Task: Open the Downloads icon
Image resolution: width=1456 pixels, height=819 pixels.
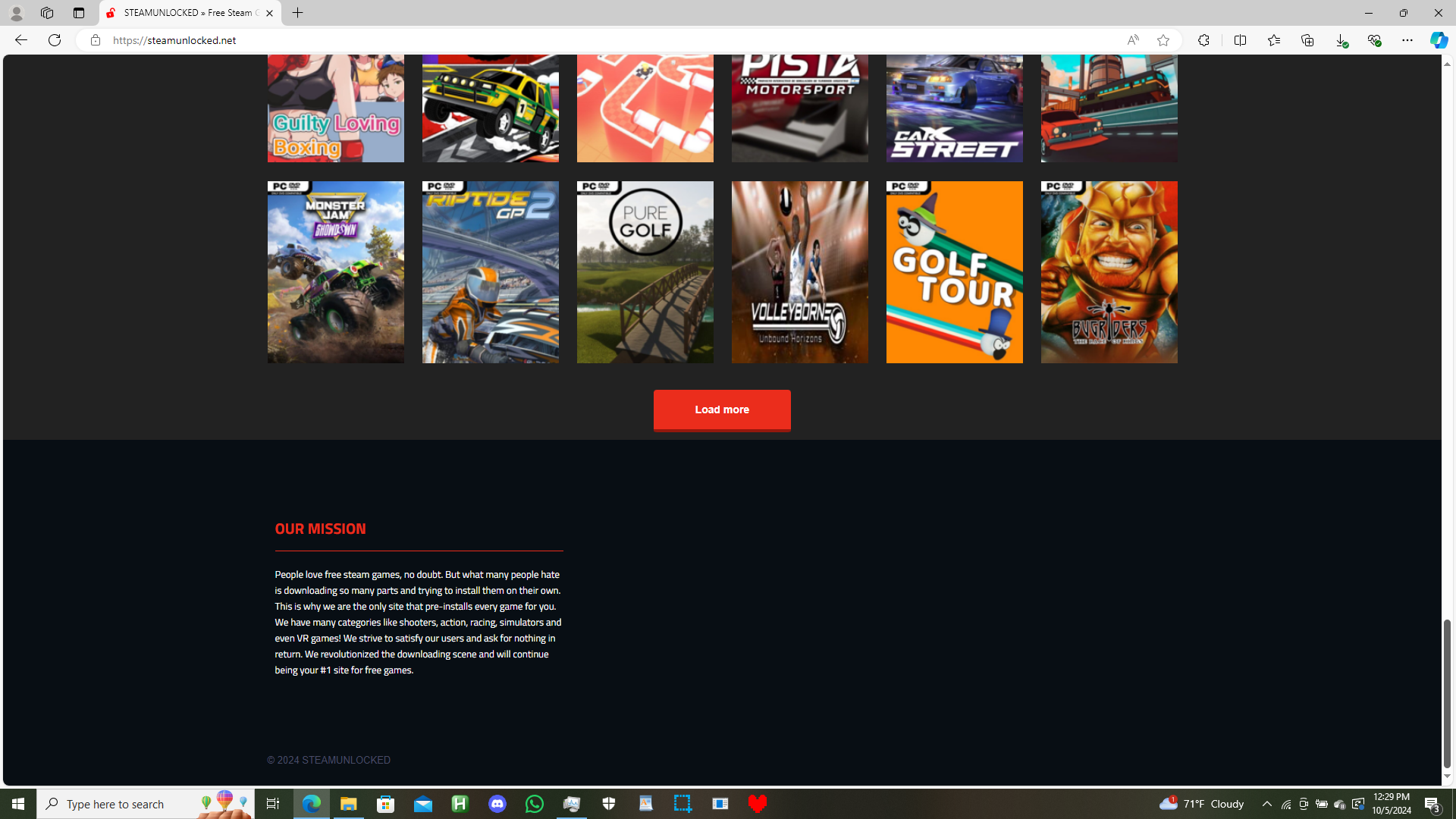Action: point(1340,40)
